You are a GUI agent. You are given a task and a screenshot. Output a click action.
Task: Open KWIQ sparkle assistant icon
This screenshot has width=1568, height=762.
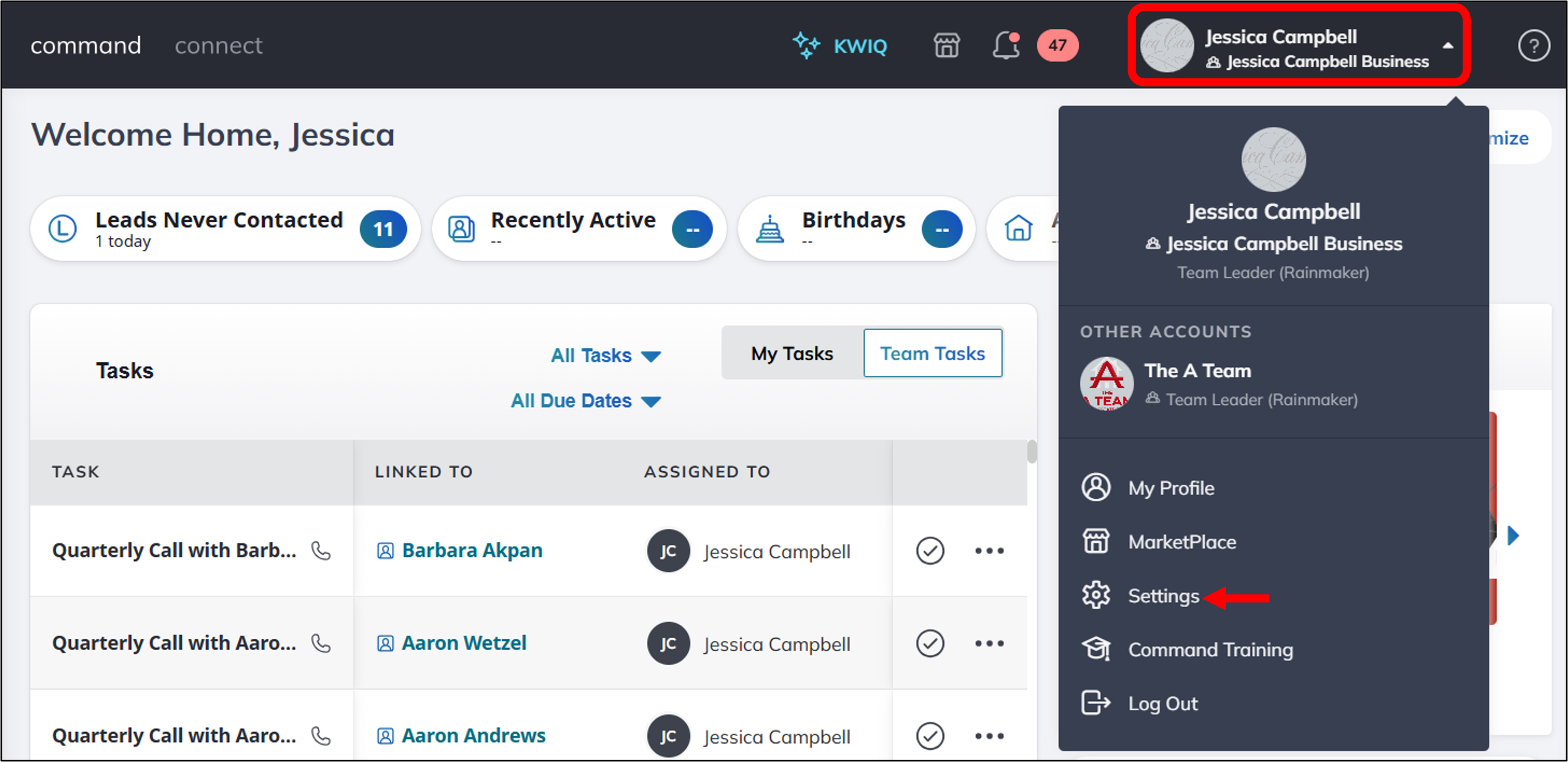[806, 46]
